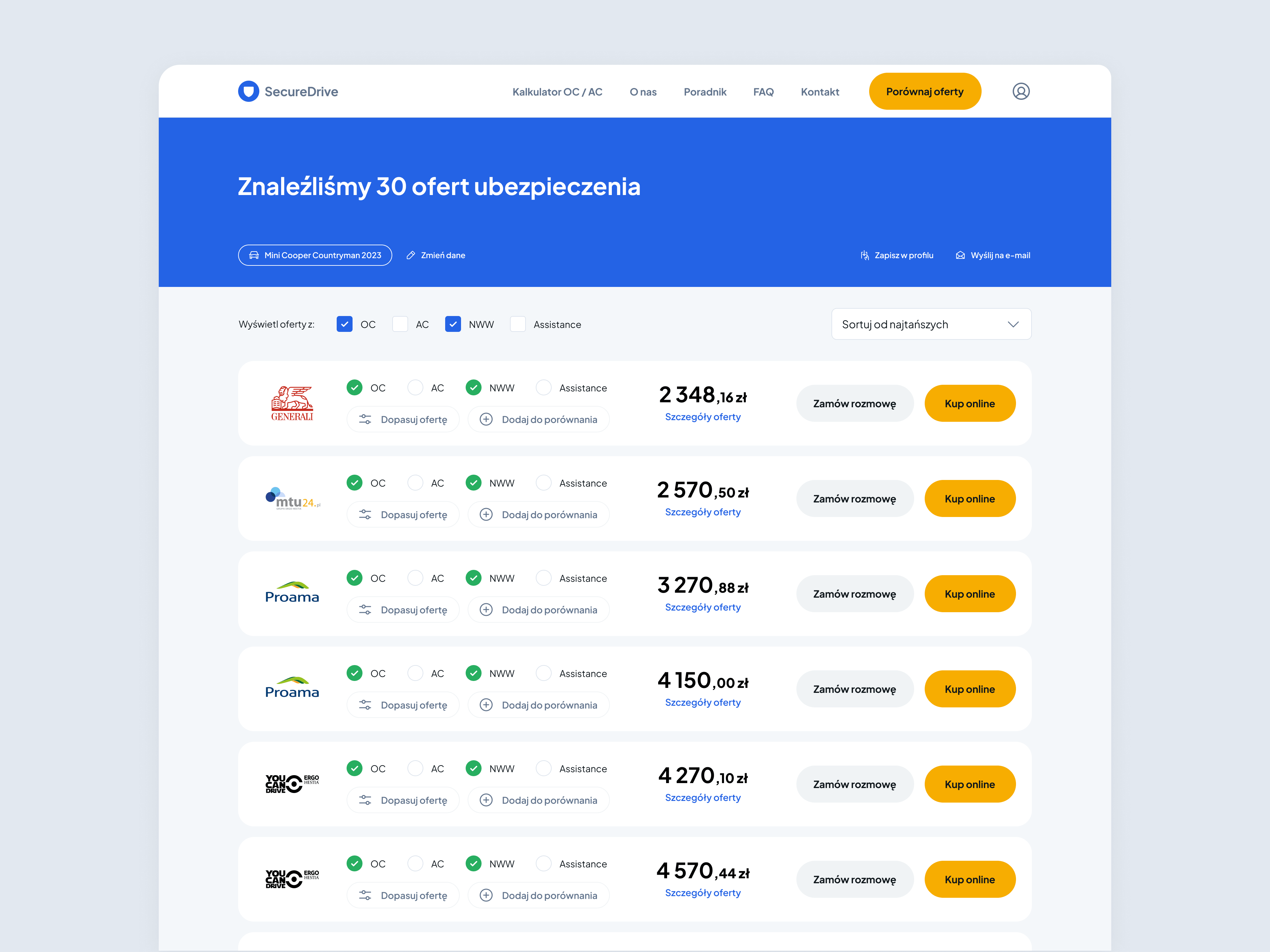Click the sliders icon in mtu24's Dopasuj ofertę
The width and height of the screenshot is (1270, 952).
coord(365,515)
